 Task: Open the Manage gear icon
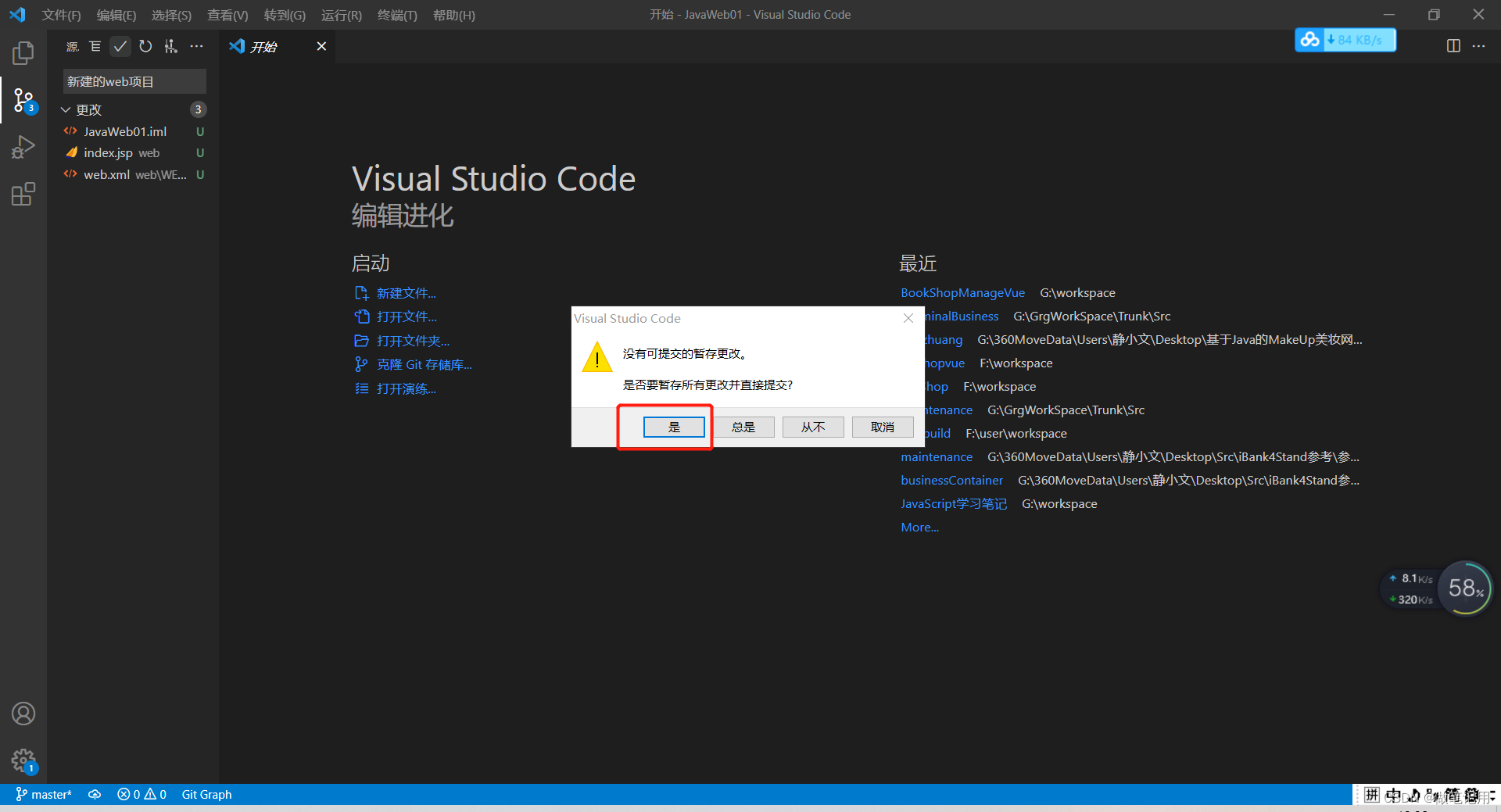pos(23,760)
